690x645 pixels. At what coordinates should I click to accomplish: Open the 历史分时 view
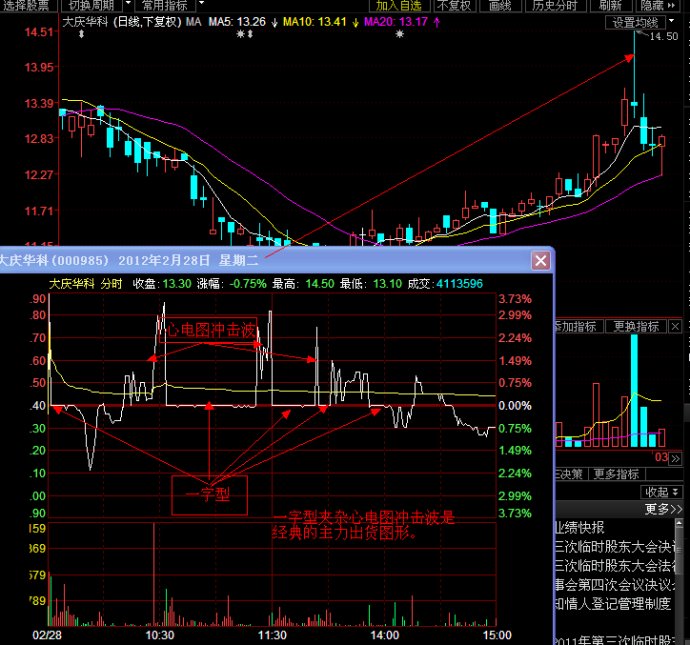555,5
